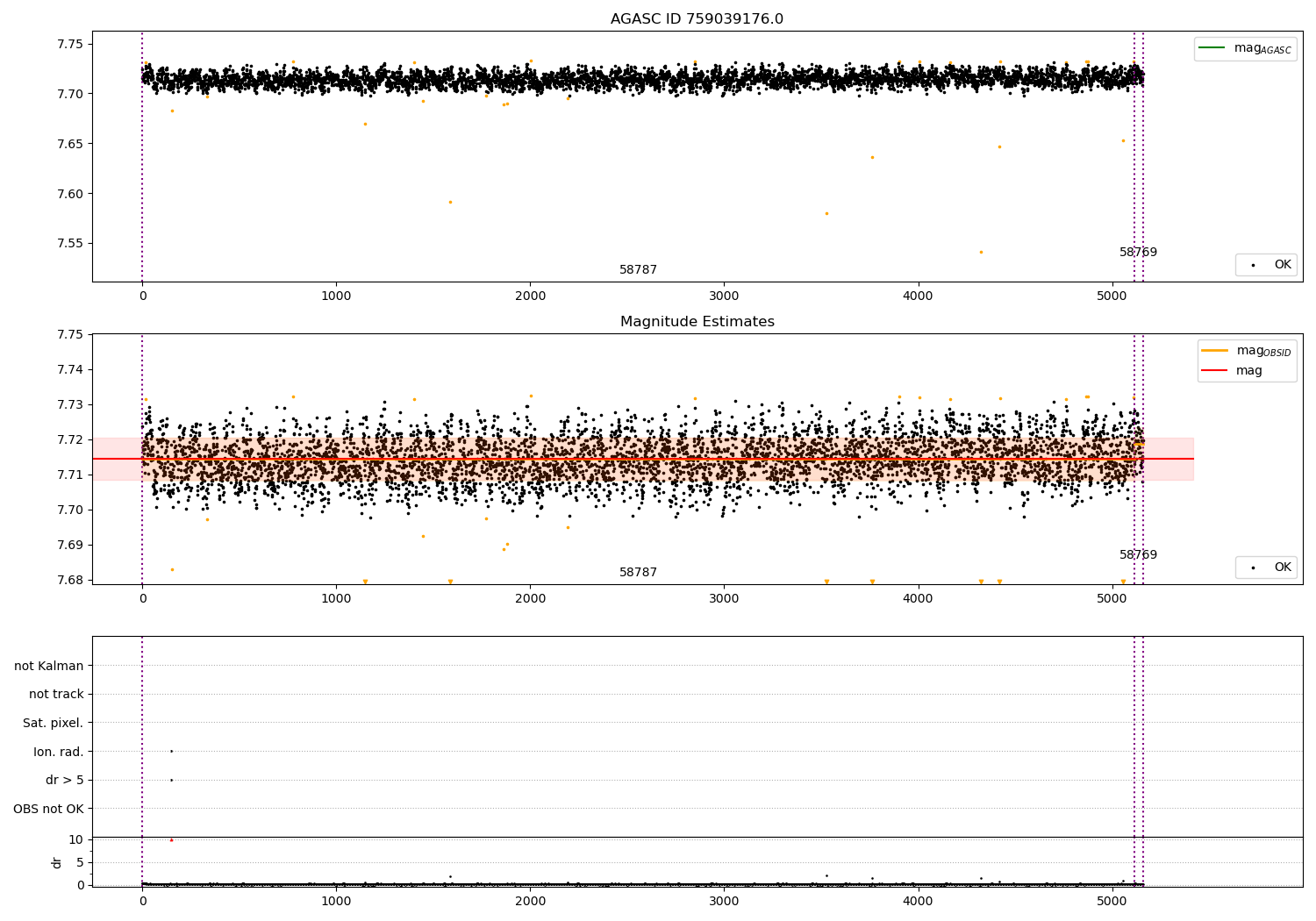Click '3000' x-axis tick under top plot
The image size is (1316, 921).
(x=724, y=296)
